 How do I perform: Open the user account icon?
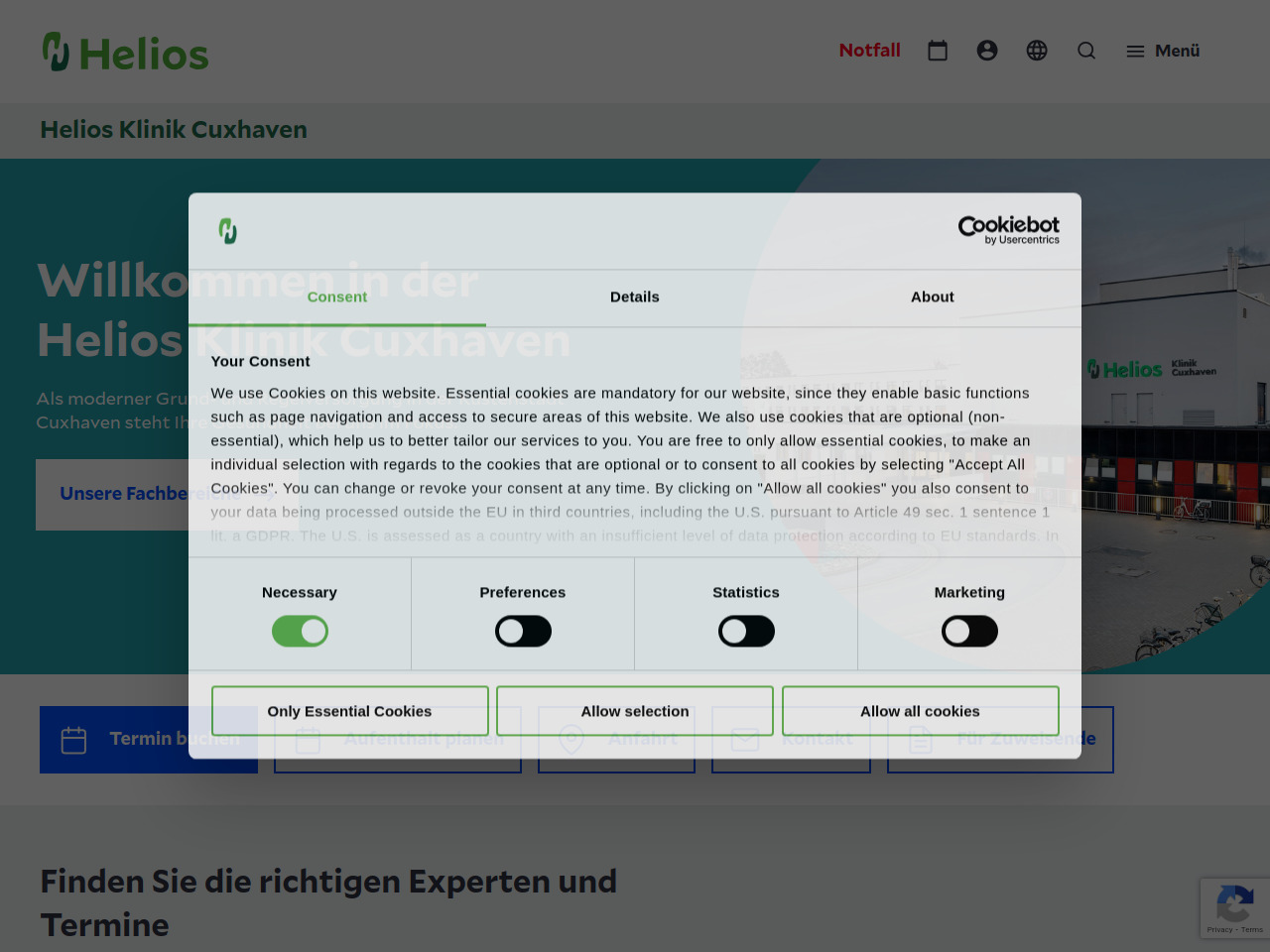(x=987, y=51)
